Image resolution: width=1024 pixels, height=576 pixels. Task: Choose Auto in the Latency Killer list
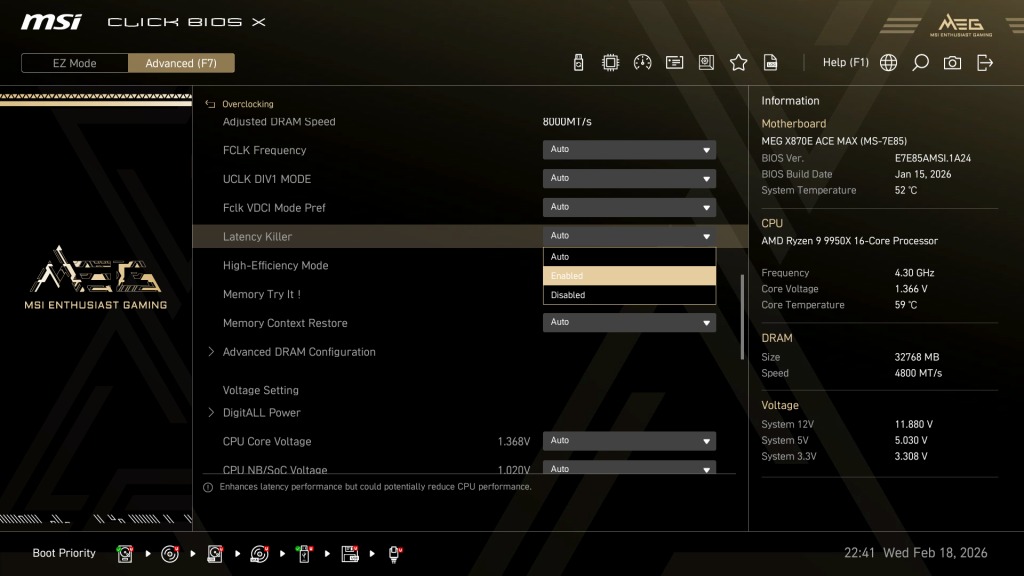tap(629, 257)
